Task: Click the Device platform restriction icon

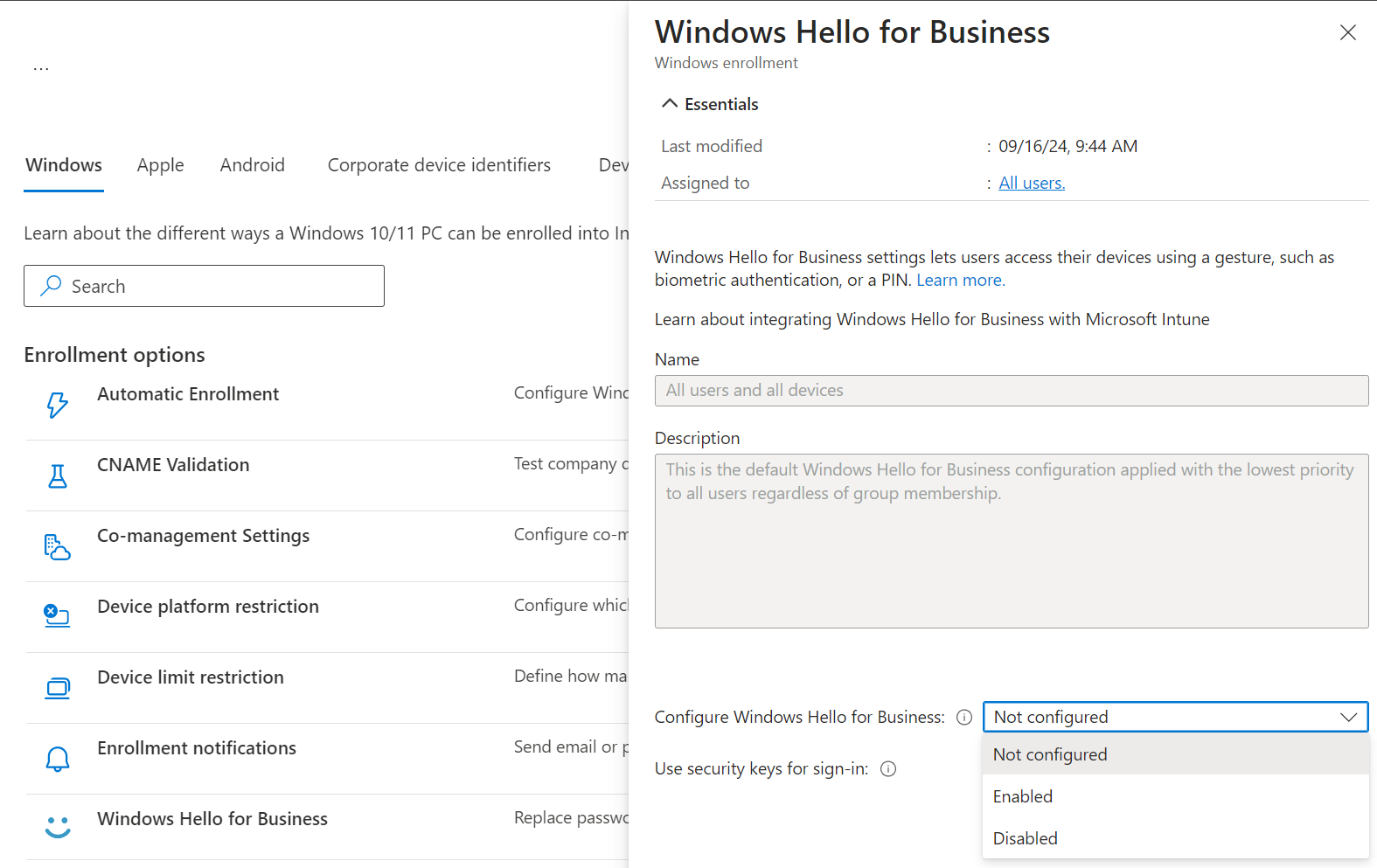Action: pyautogui.click(x=57, y=616)
